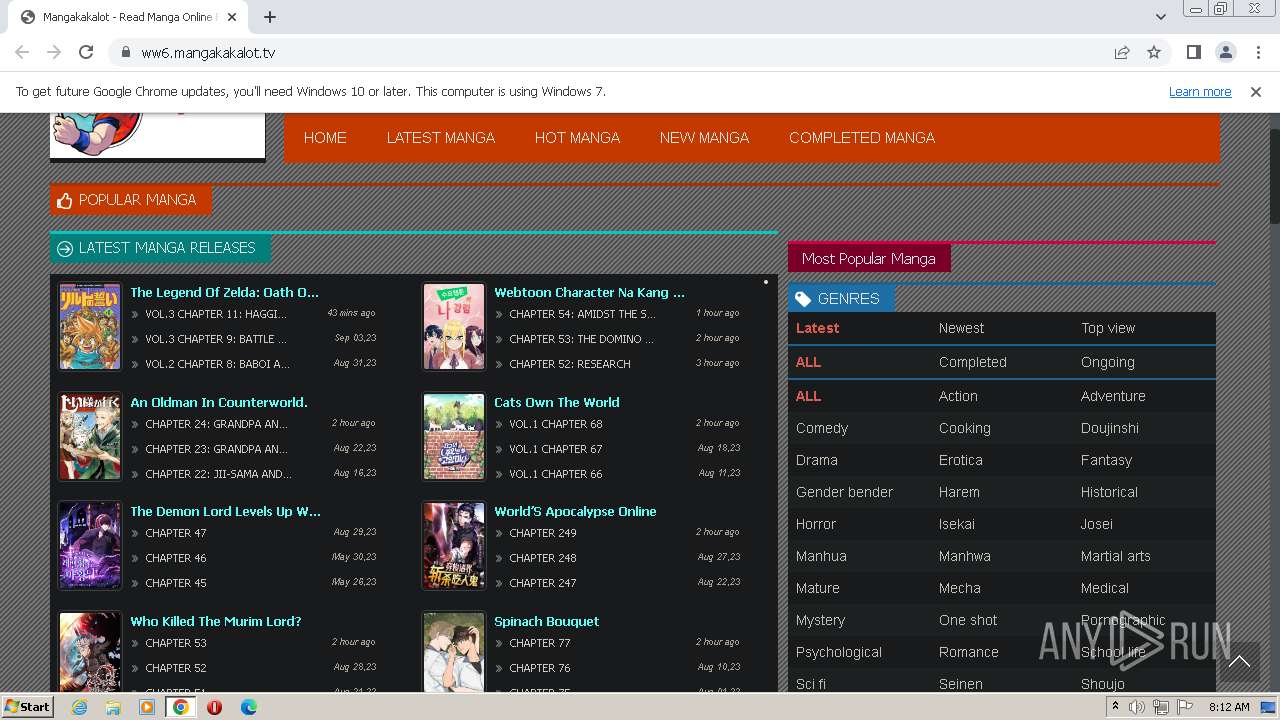This screenshot has height=720, width=1280.
Task: Open Chrome side panel icon
Action: pos(1193,52)
